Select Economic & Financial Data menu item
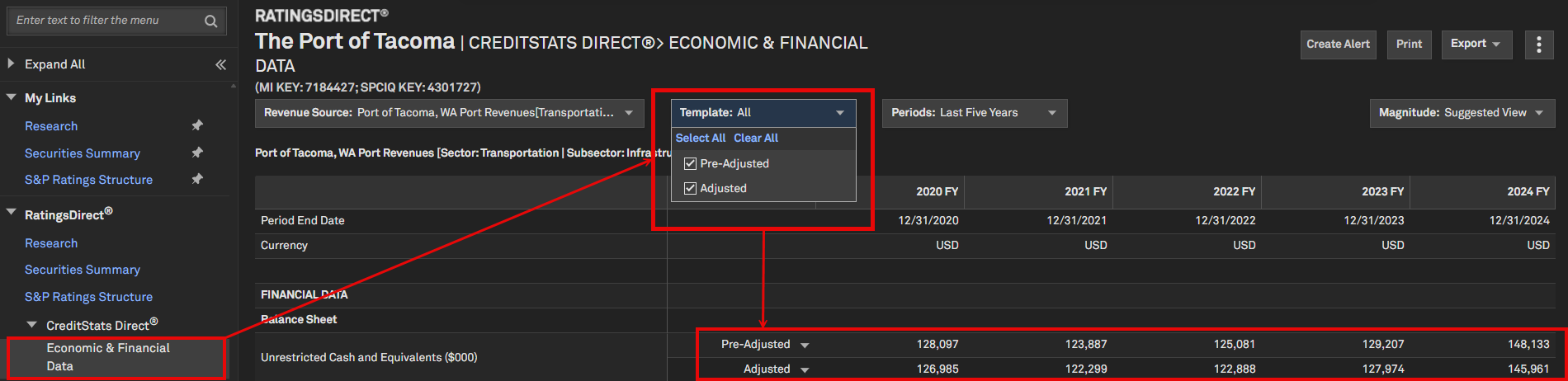Viewport: 1568px width, 381px height. click(108, 357)
